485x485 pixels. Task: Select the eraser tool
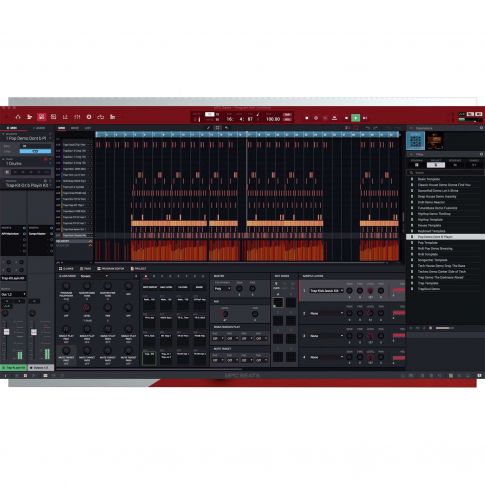pyautogui.click(x=227, y=128)
